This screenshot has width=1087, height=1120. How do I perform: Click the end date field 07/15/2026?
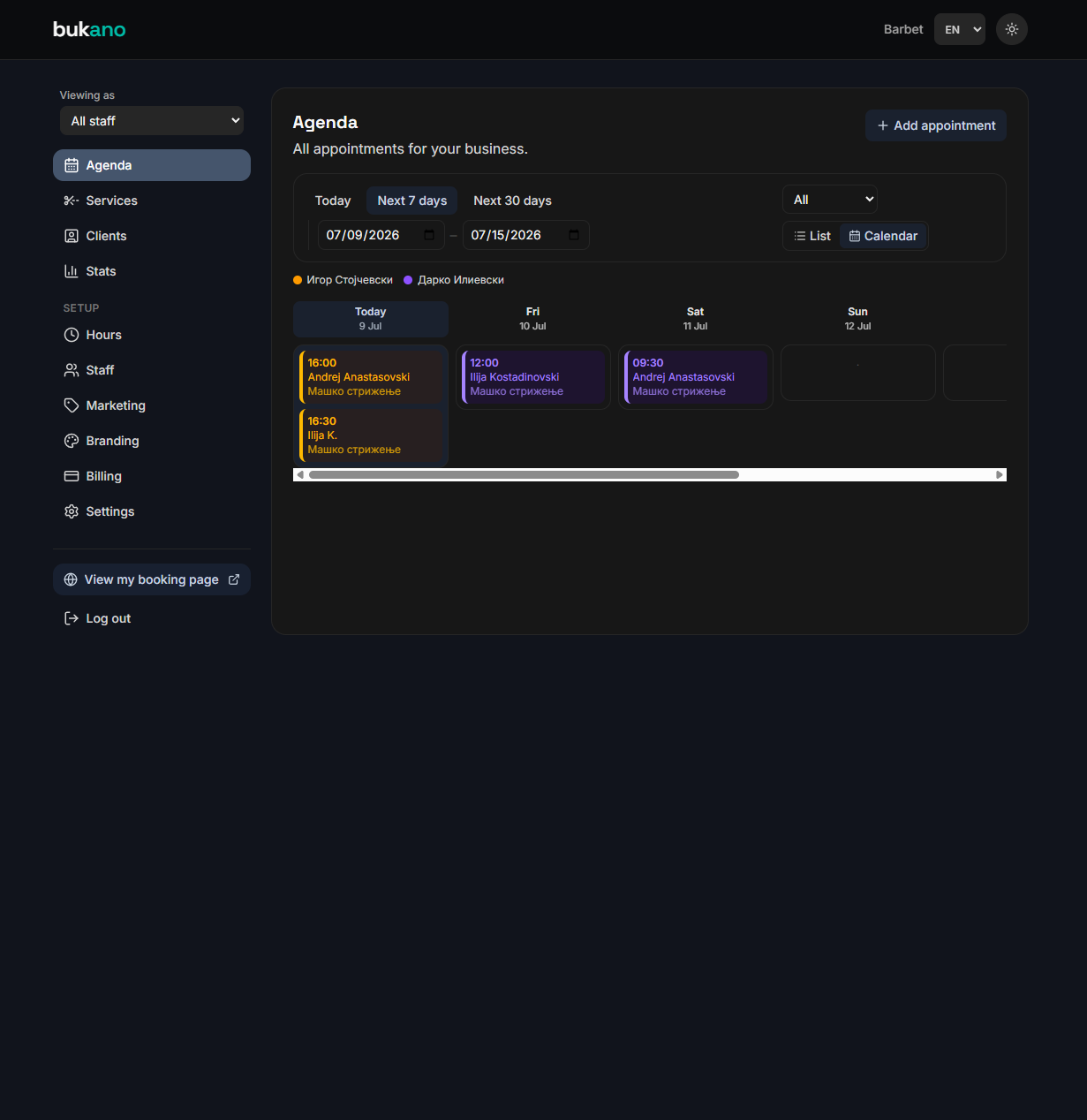tap(526, 235)
